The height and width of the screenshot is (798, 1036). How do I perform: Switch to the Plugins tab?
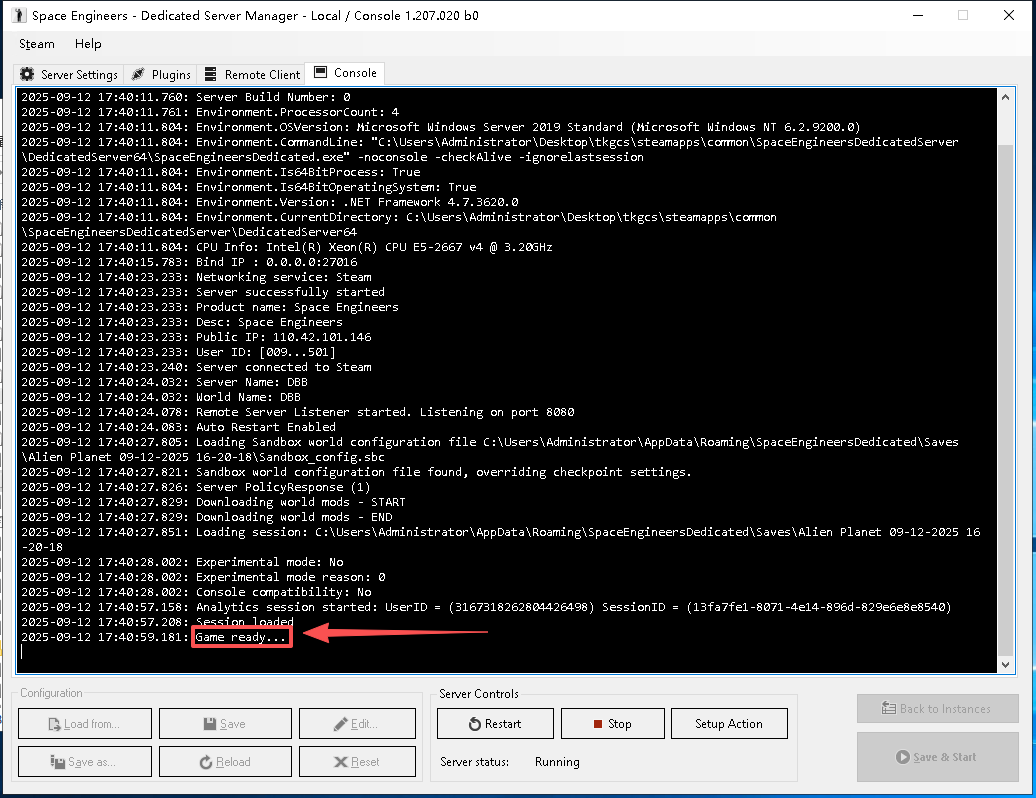coord(161,75)
